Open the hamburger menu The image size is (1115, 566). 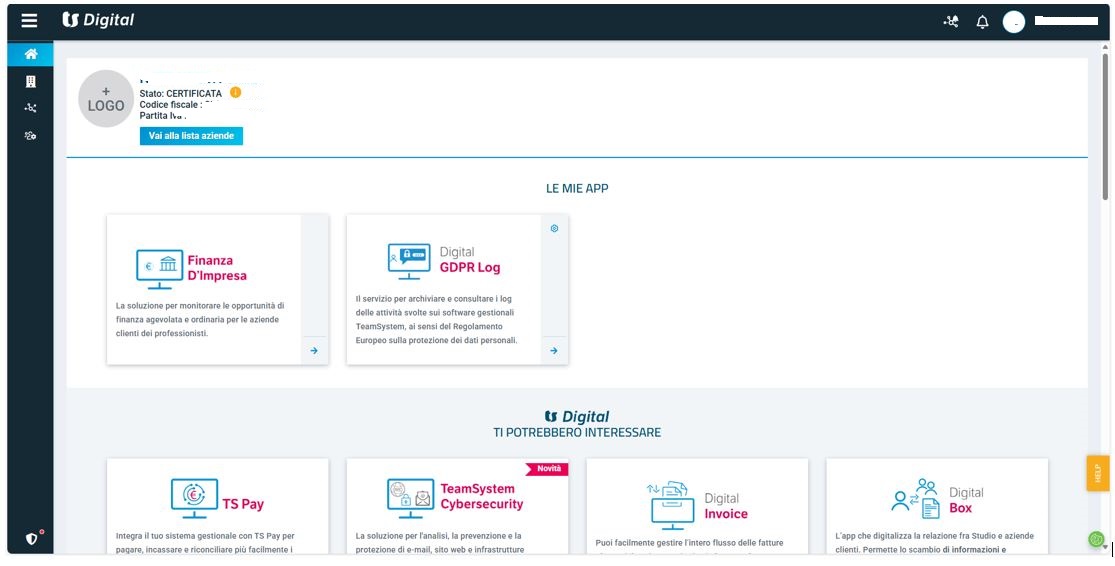click(29, 21)
